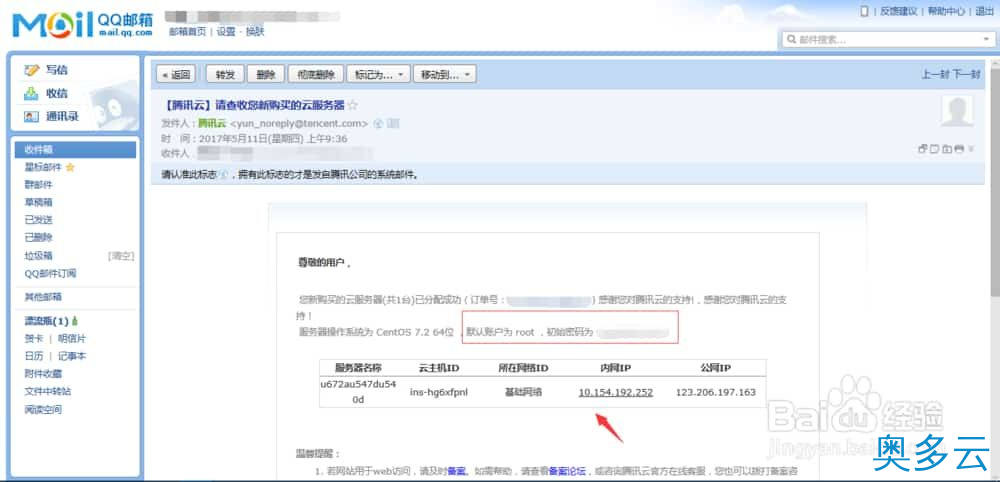Open 附件收藏 attachment favorites
The width and height of the screenshot is (1000, 482).
(x=43, y=374)
